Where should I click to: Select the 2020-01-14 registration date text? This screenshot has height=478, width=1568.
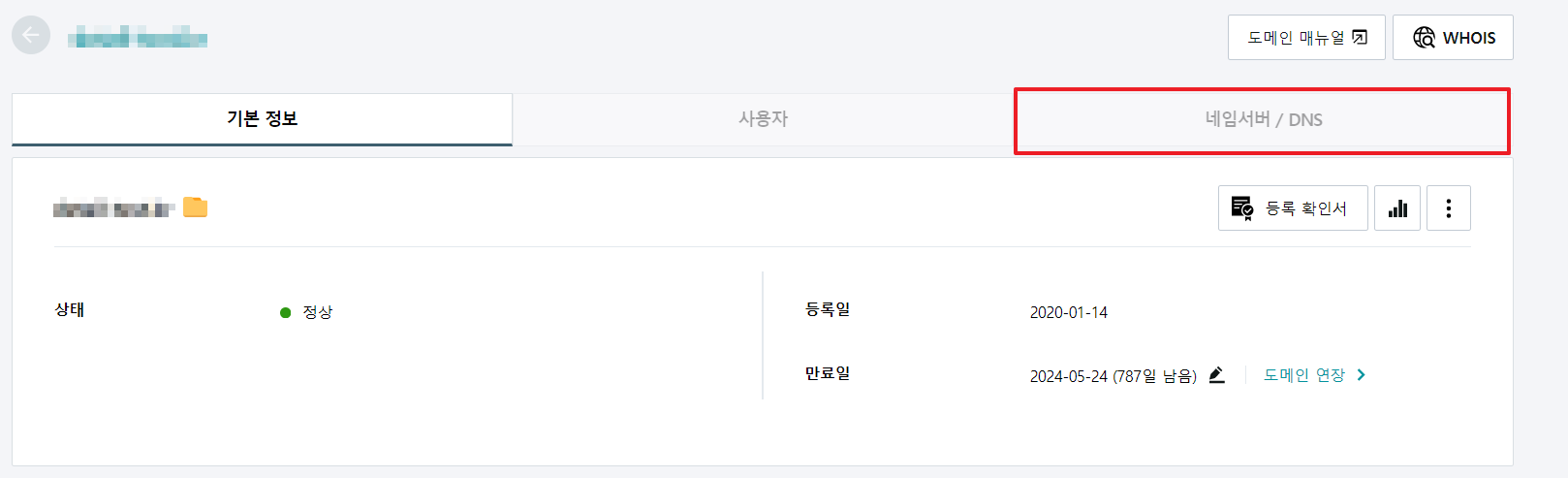pyautogui.click(x=1068, y=312)
